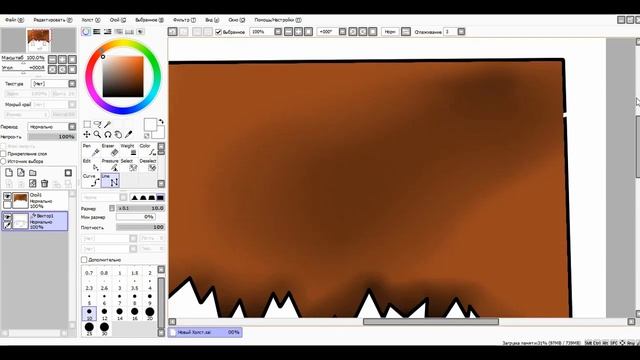The width and height of the screenshot is (640, 360).
Task: Zoom in canvas with toolbar plus button
Action: [x=298, y=31]
